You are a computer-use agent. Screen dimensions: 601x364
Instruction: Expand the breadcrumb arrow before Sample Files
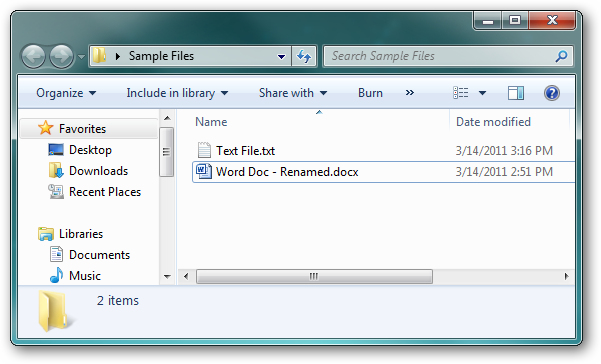(118, 56)
